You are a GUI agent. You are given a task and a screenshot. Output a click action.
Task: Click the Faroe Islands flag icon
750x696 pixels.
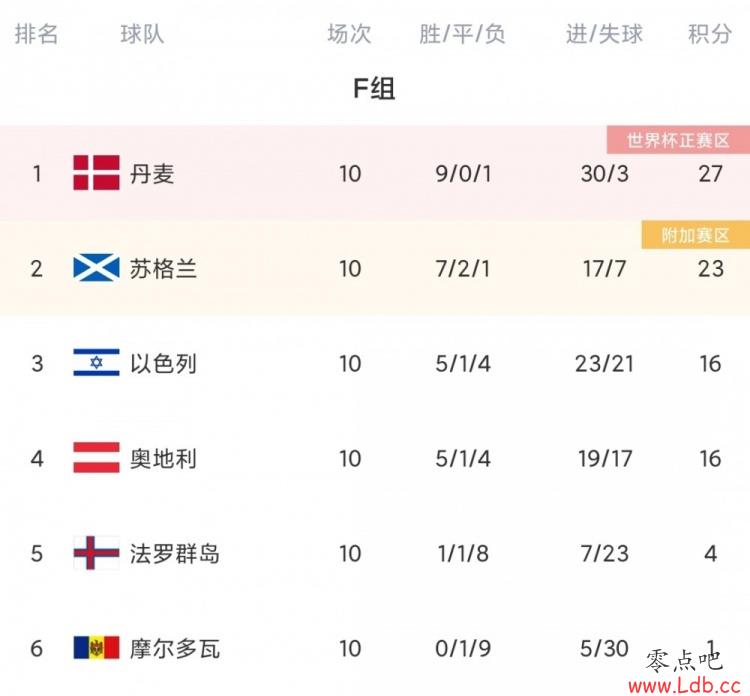[96, 552]
